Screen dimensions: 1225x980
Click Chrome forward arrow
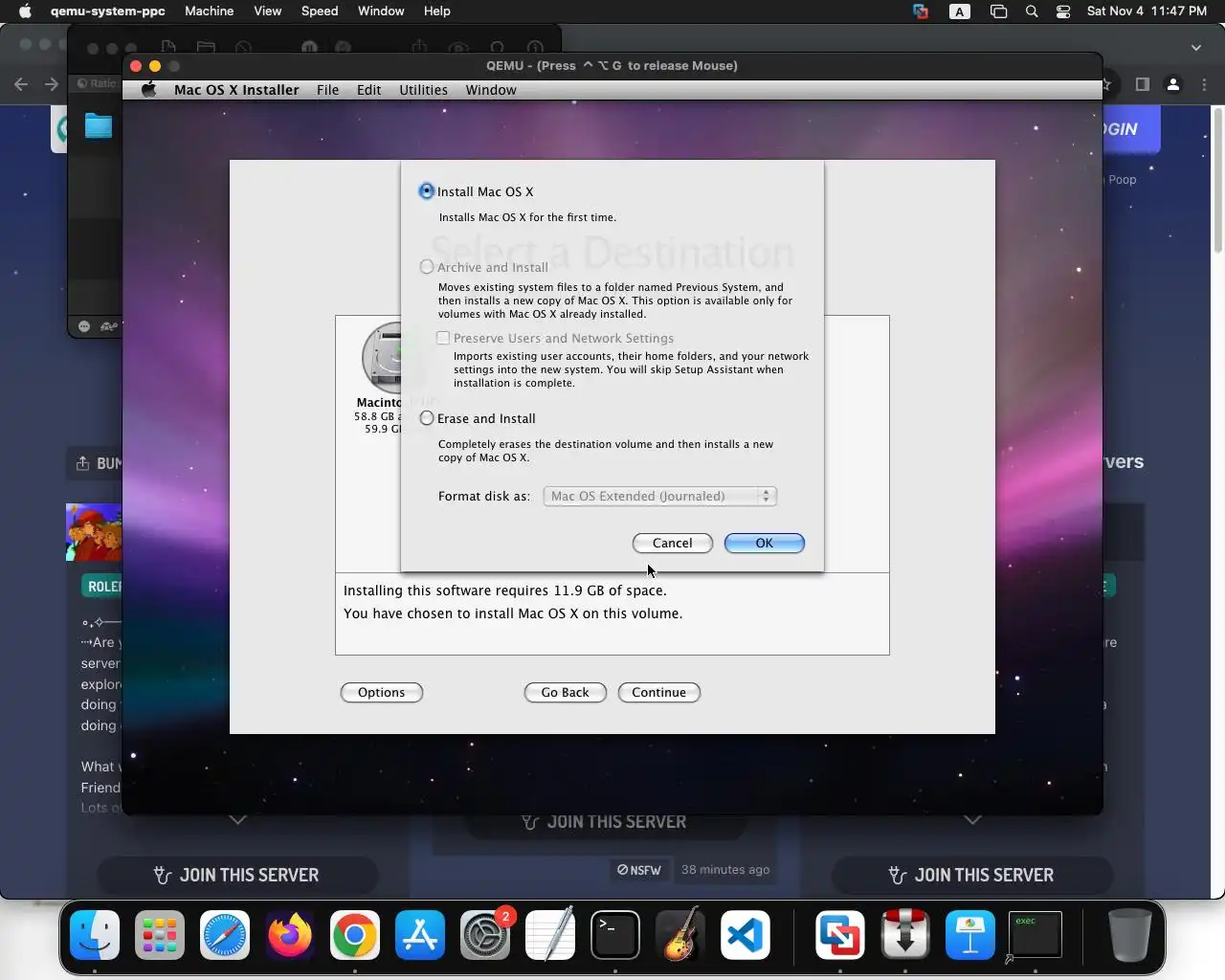52,84
